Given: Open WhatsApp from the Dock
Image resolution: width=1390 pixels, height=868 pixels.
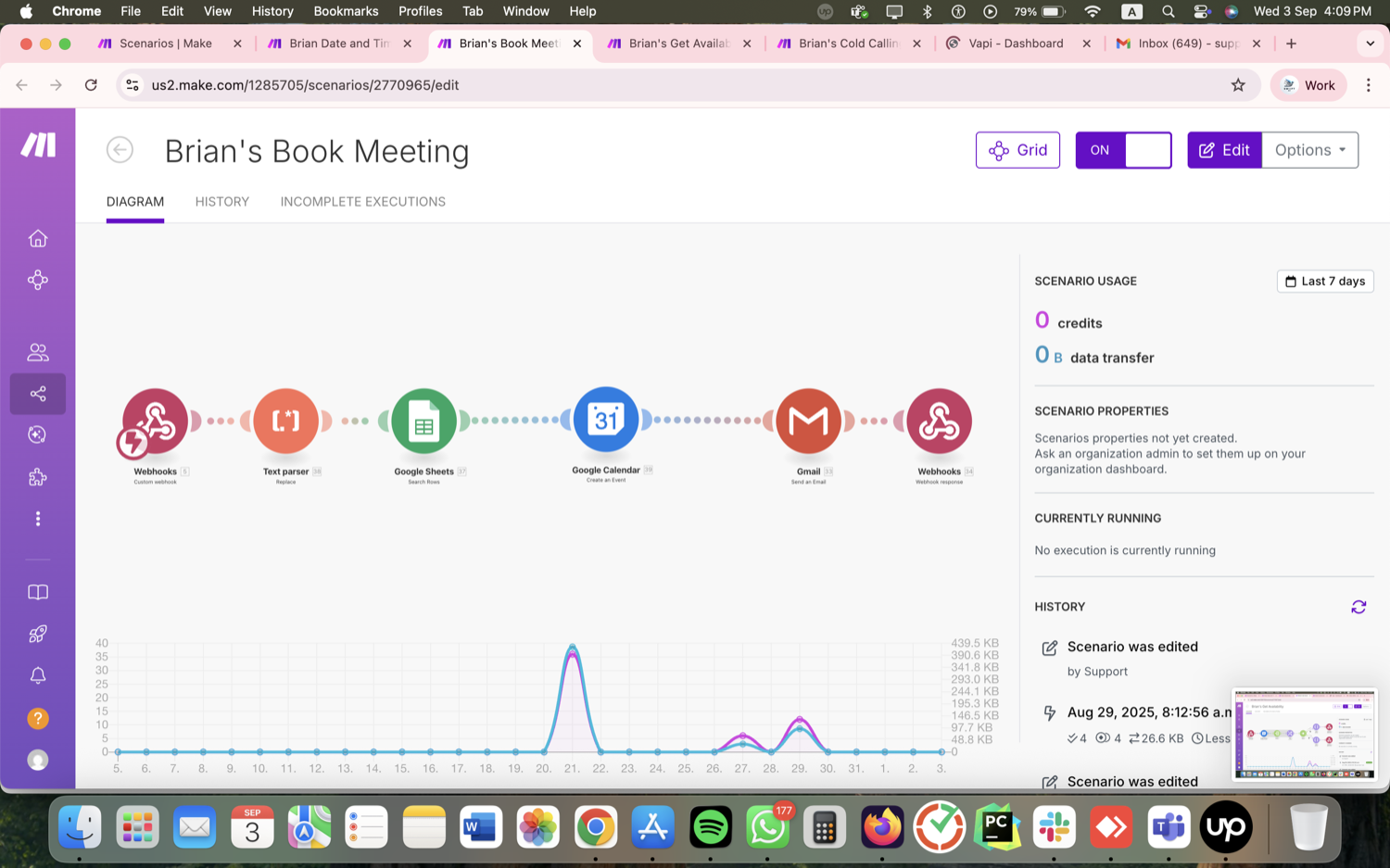Looking at the screenshot, I should point(768,827).
